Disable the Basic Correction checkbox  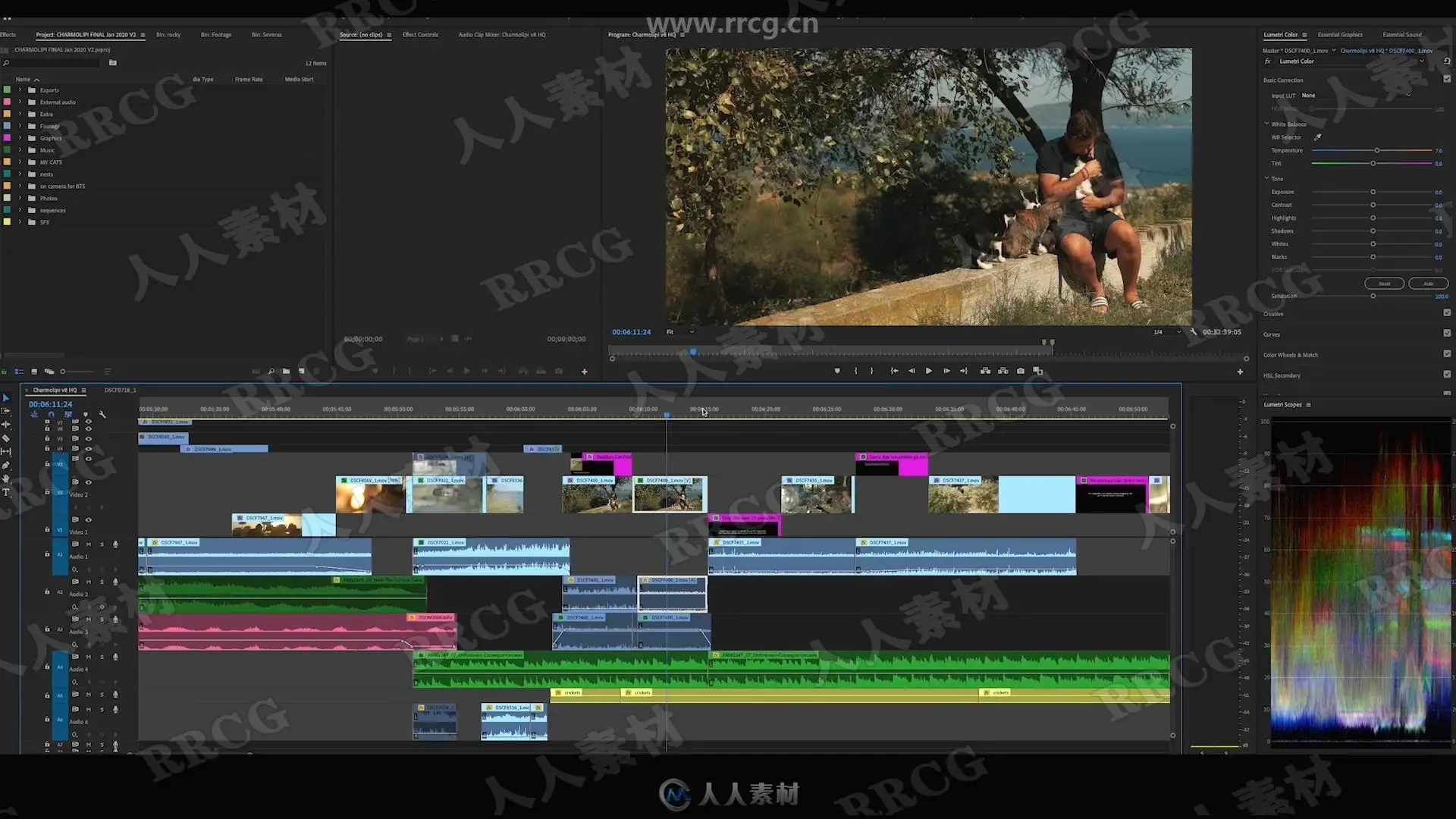1447,80
